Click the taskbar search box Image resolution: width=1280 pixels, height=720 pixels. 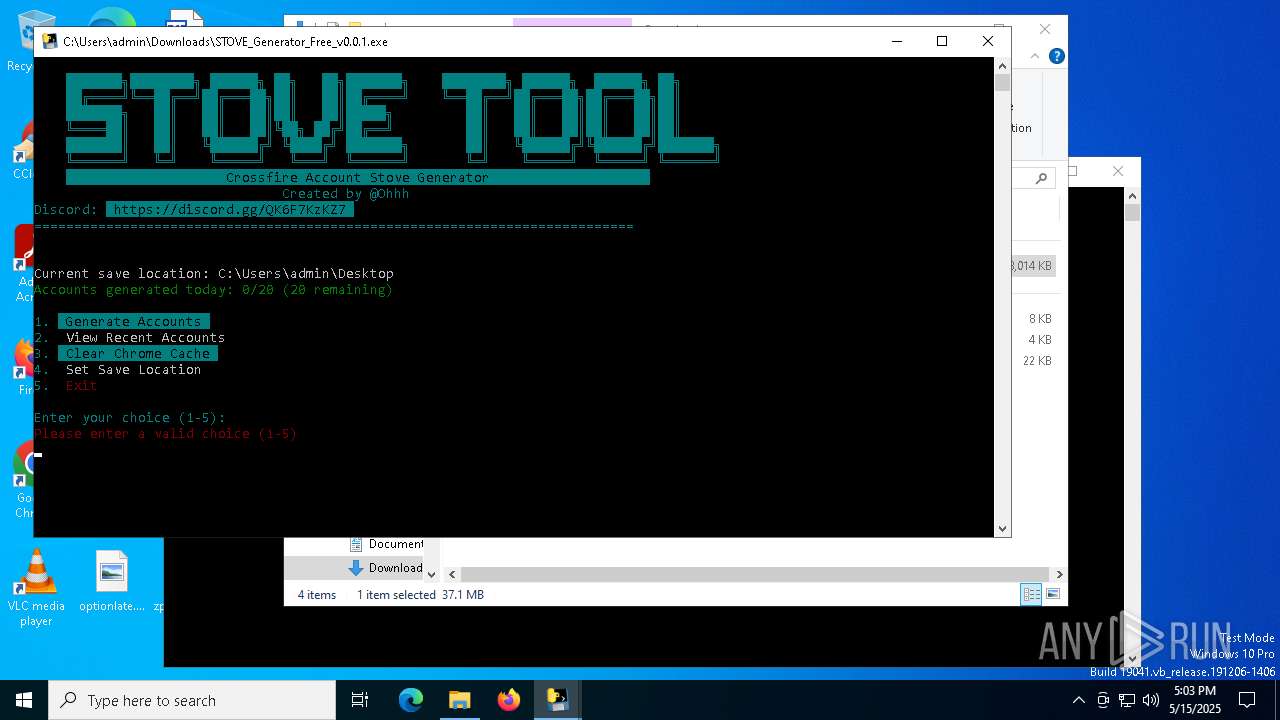coord(192,700)
